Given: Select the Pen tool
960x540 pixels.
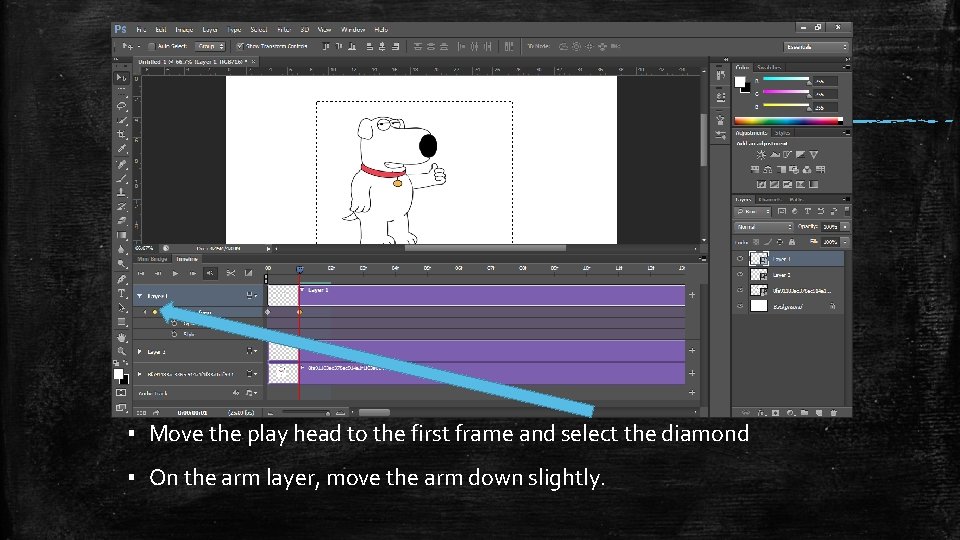Looking at the screenshot, I should (x=121, y=279).
